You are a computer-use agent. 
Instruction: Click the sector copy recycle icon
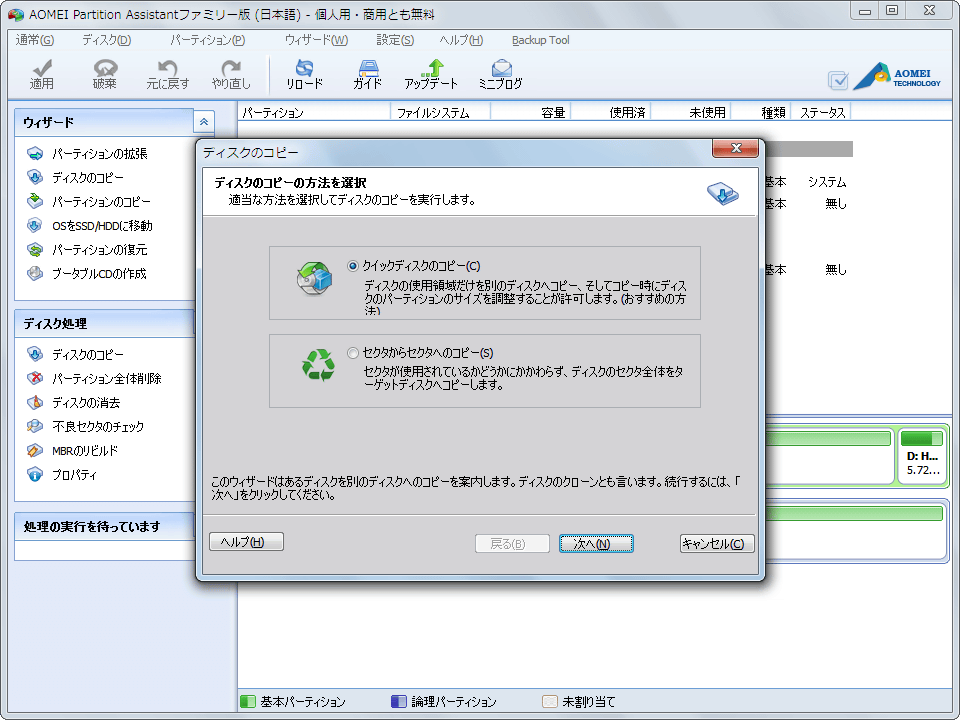click(318, 364)
